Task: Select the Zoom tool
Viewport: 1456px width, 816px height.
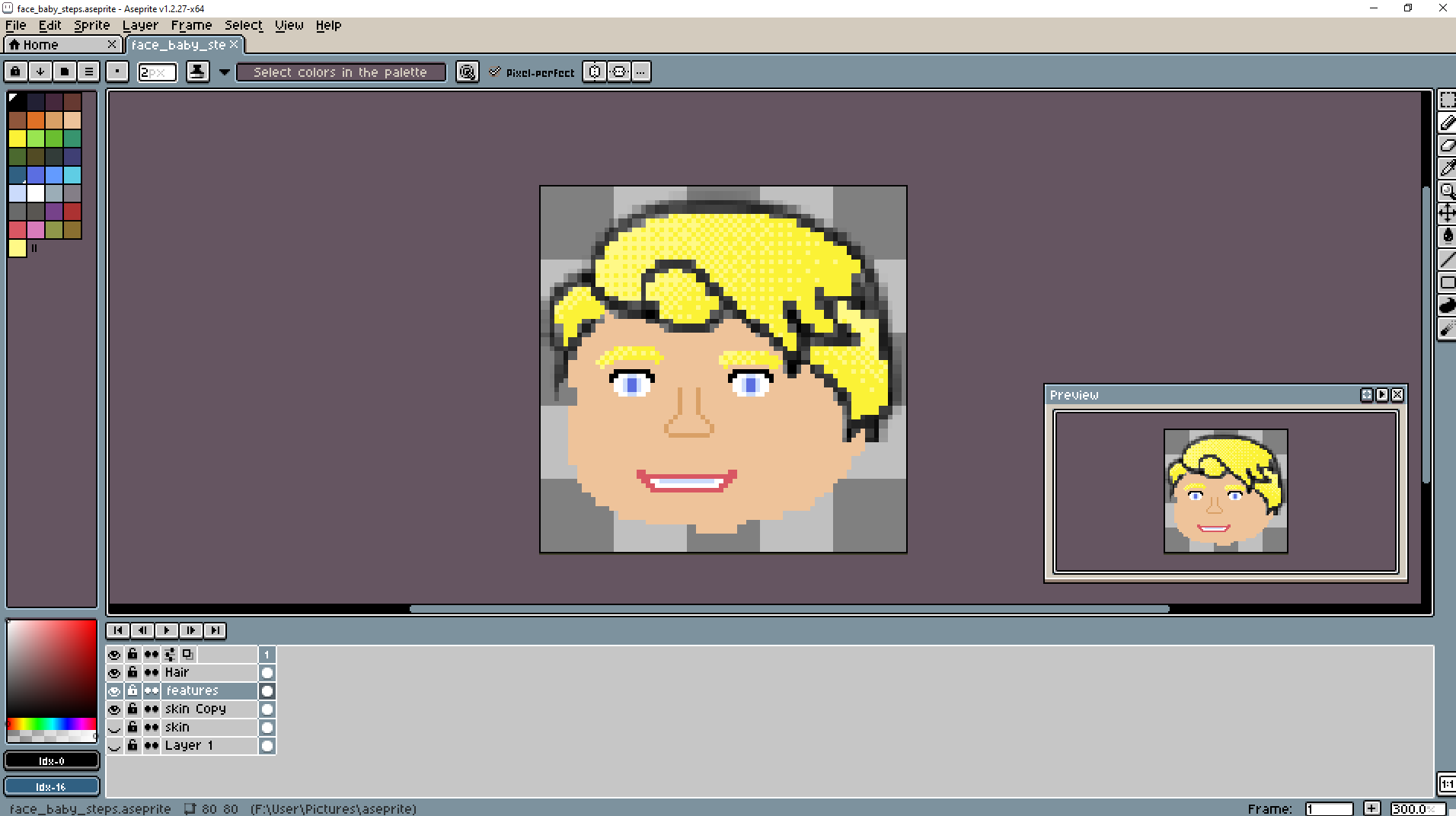Action: pyautogui.click(x=1447, y=191)
